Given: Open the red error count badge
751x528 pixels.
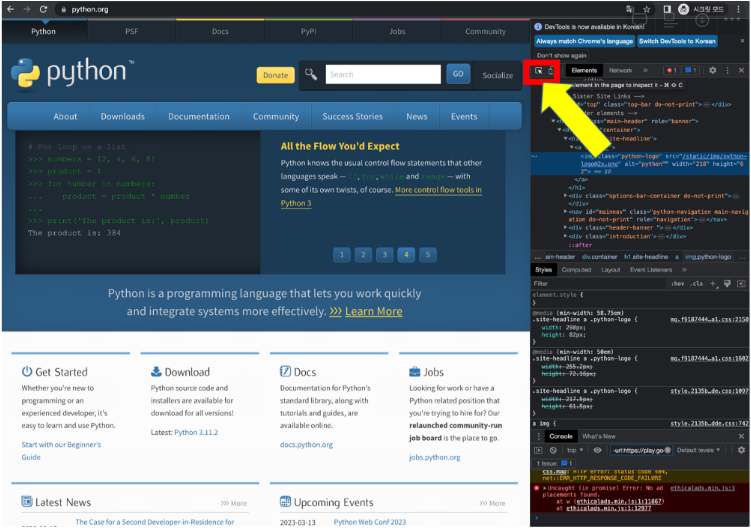Looking at the screenshot, I should pyautogui.click(x=672, y=70).
